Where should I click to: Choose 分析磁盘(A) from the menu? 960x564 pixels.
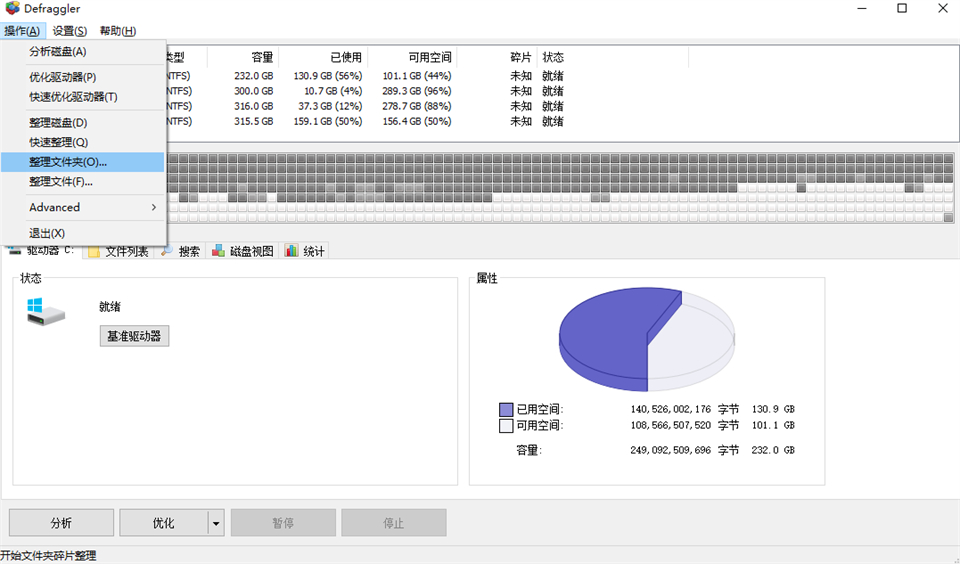coord(57,51)
